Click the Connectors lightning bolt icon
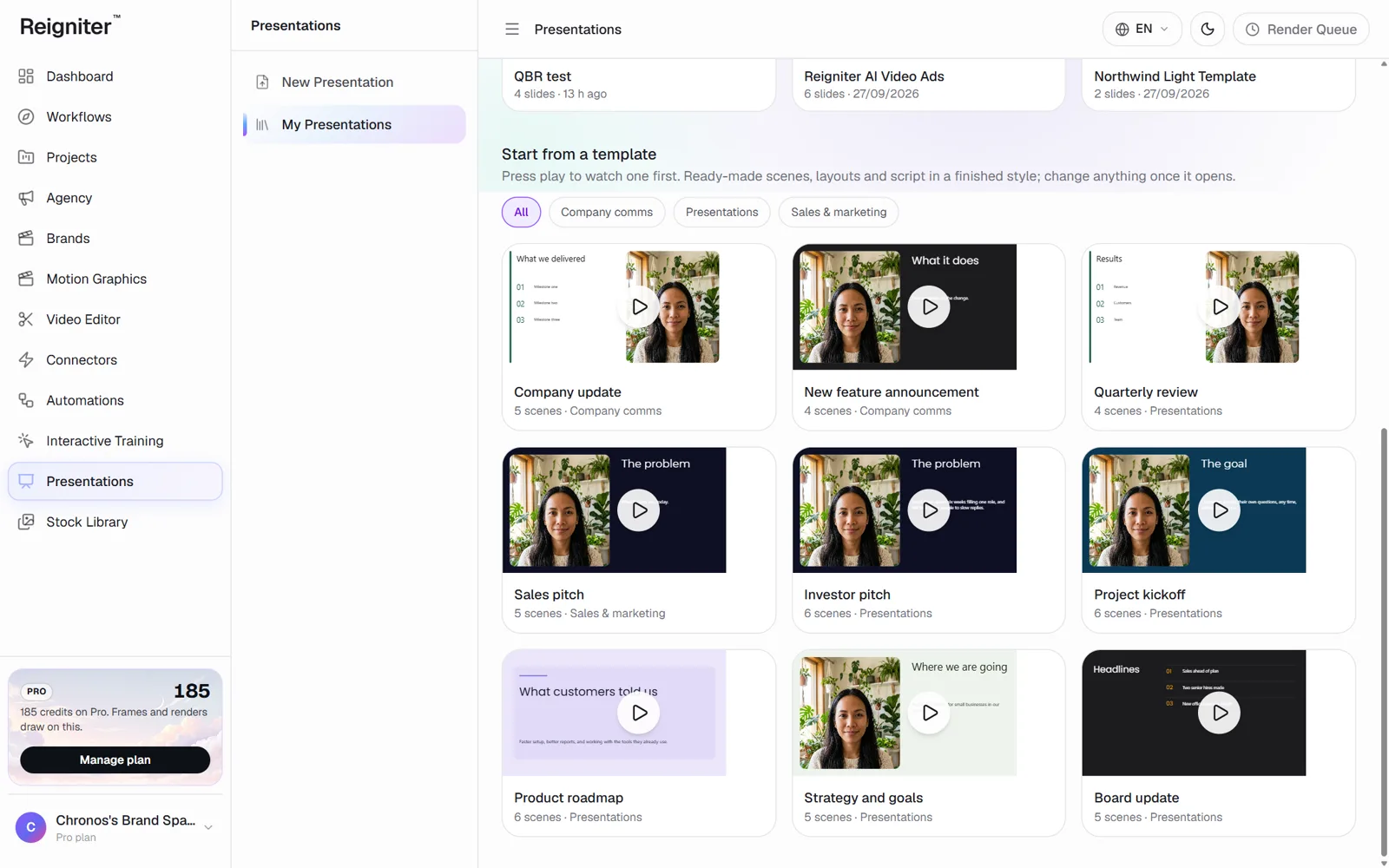 point(26,360)
